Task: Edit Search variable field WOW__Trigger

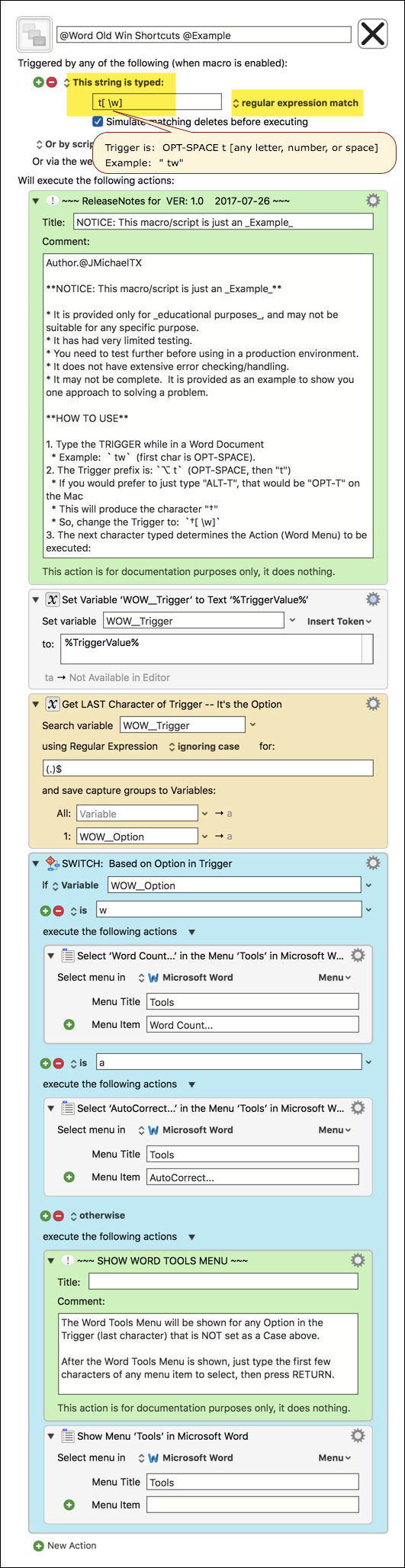Action: click(x=182, y=725)
